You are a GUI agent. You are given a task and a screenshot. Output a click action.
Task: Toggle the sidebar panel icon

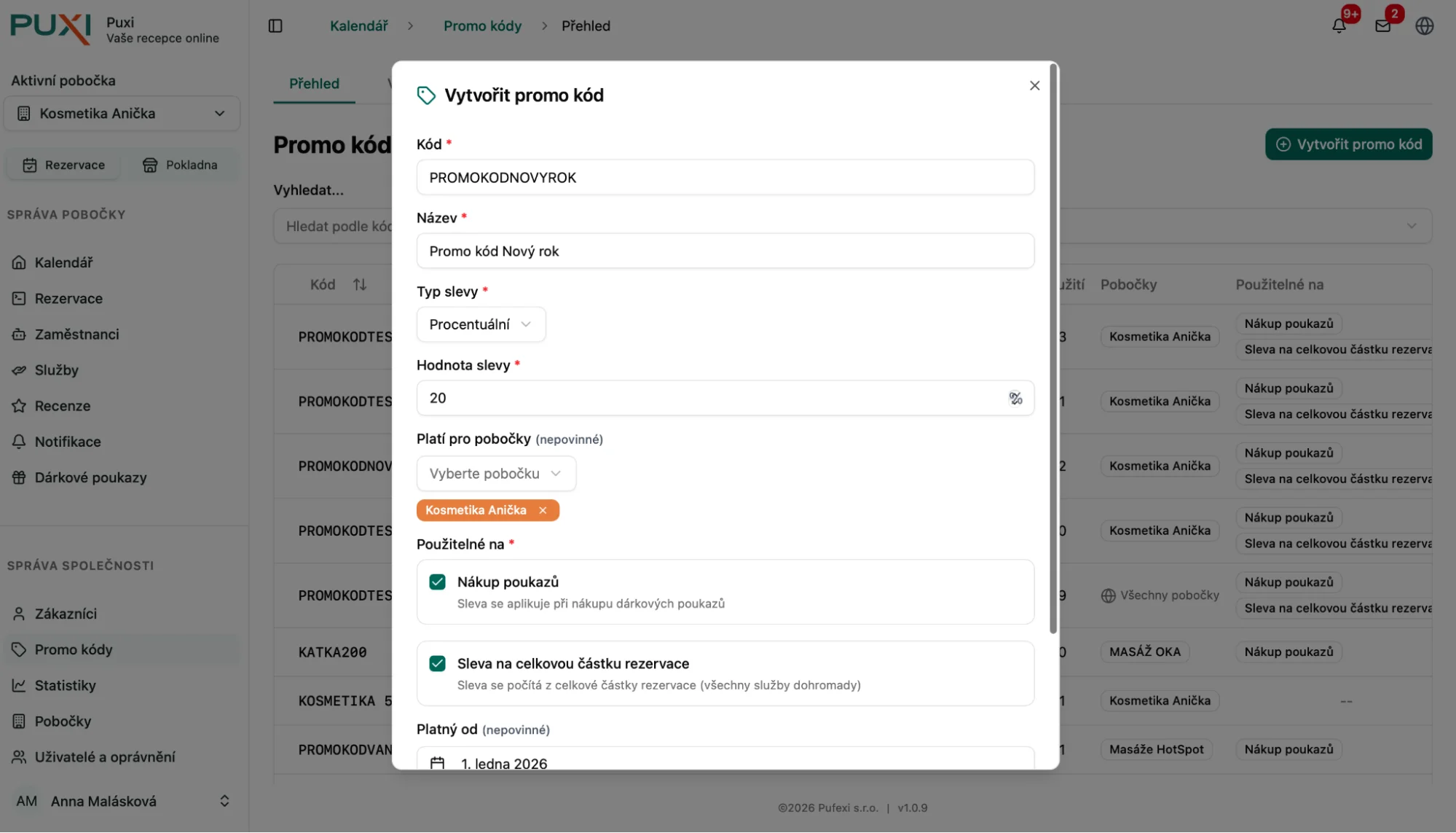click(x=275, y=26)
